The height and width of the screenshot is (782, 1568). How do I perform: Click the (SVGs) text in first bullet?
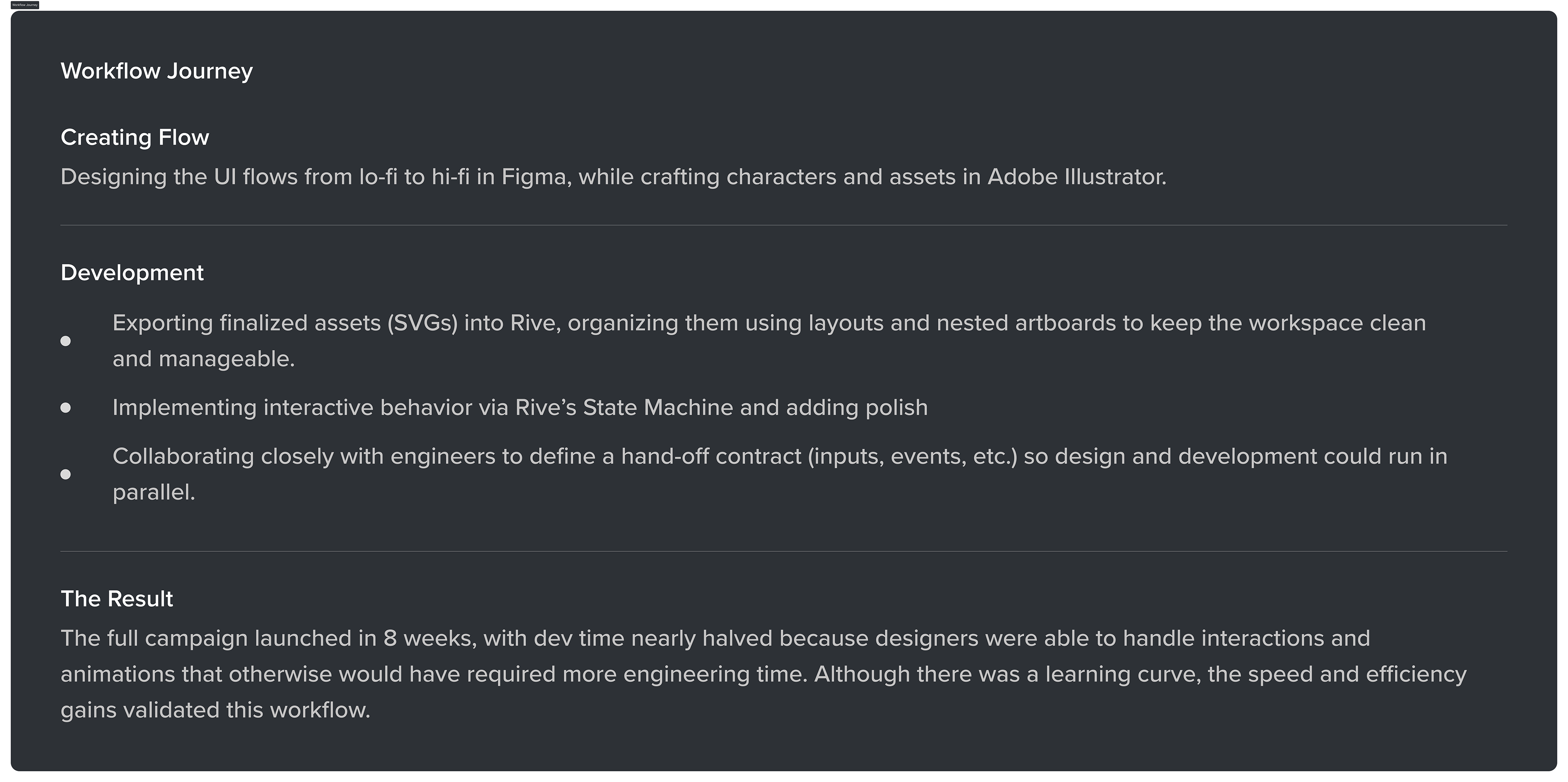pyautogui.click(x=423, y=323)
